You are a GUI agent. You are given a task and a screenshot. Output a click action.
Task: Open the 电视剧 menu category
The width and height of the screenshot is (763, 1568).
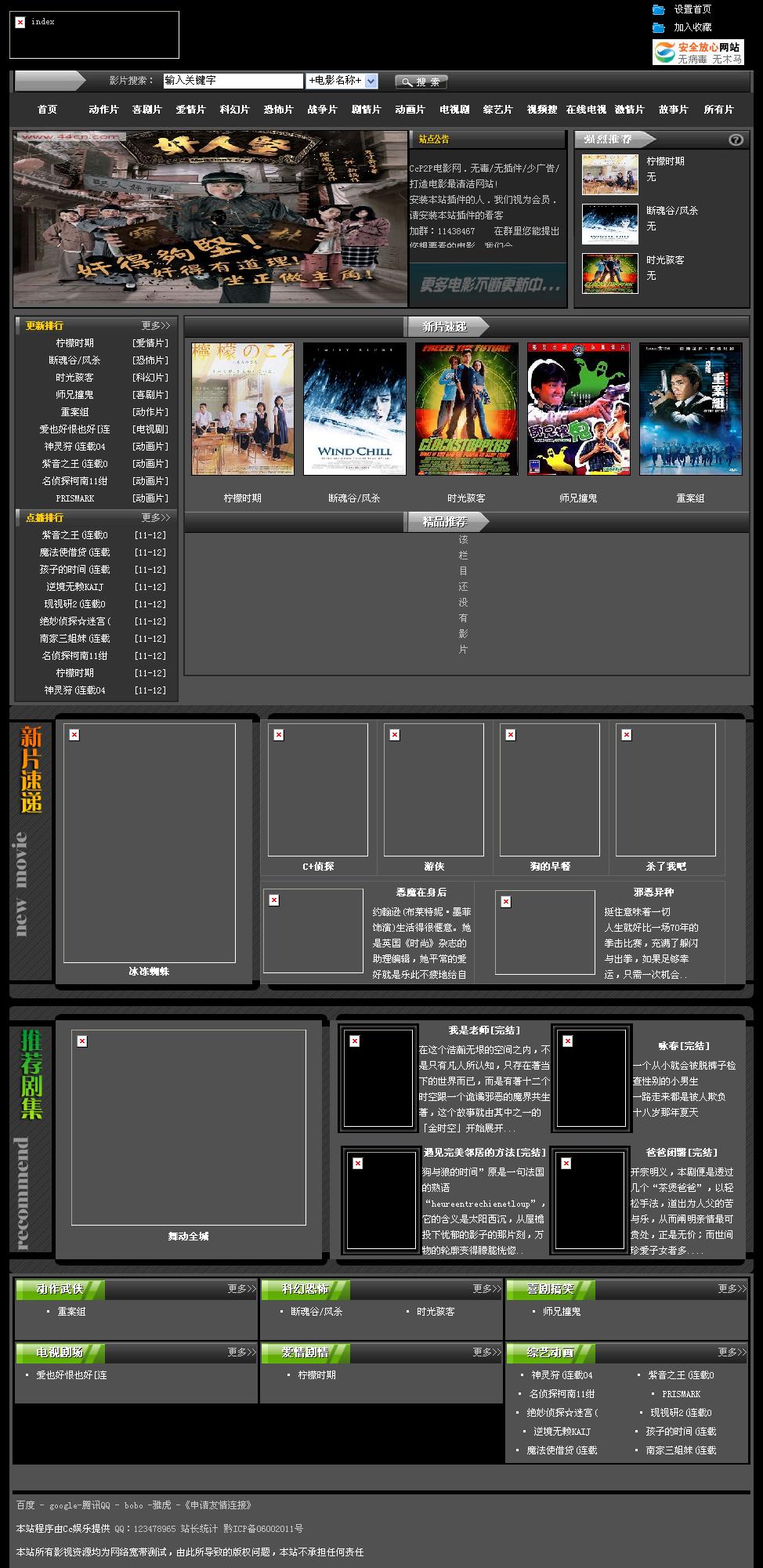tap(454, 110)
